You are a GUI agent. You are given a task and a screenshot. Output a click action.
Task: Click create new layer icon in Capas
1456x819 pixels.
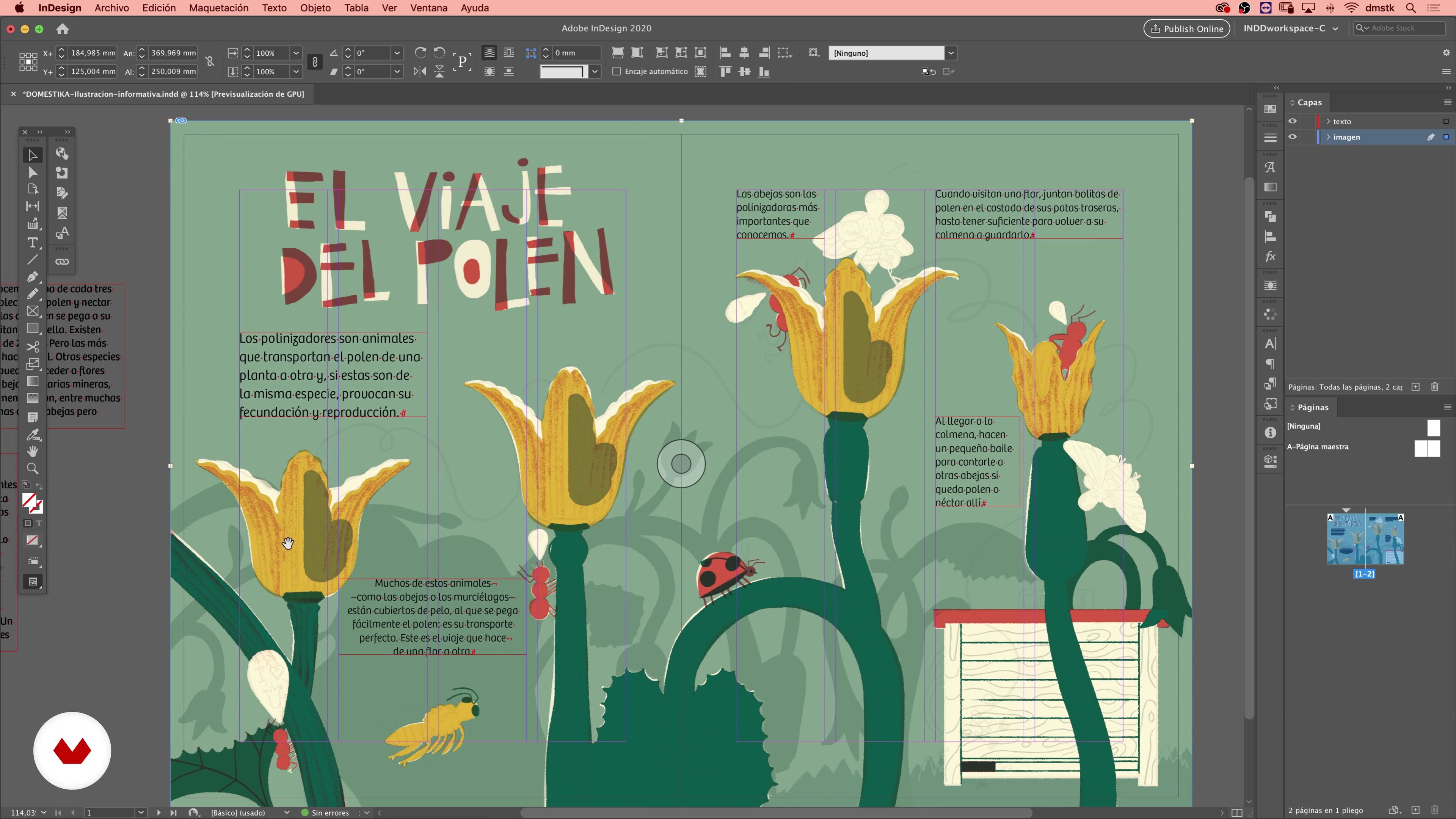(x=1415, y=387)
